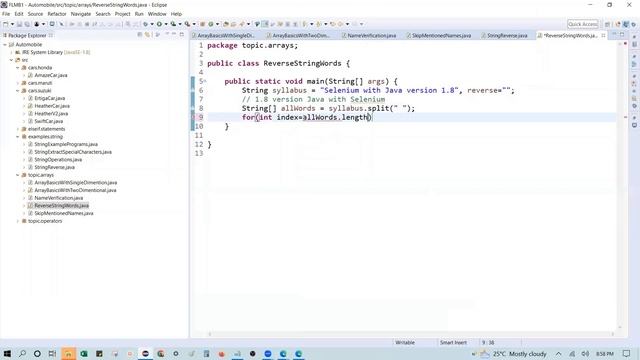Viewport: 640px width, 360px height.
Task: Select StringExtractSpecialCharacters.java file
Action: (x=73, y=152)
